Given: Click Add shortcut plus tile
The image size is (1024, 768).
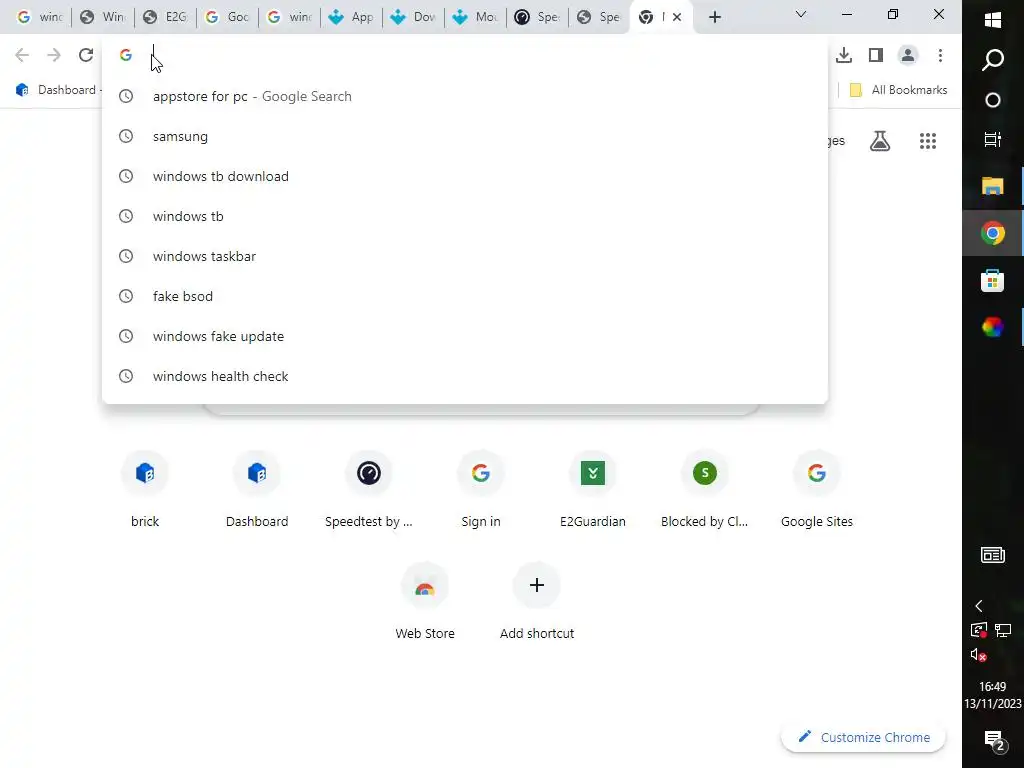Looking at the screenshot, I should (x=537, y=601).
